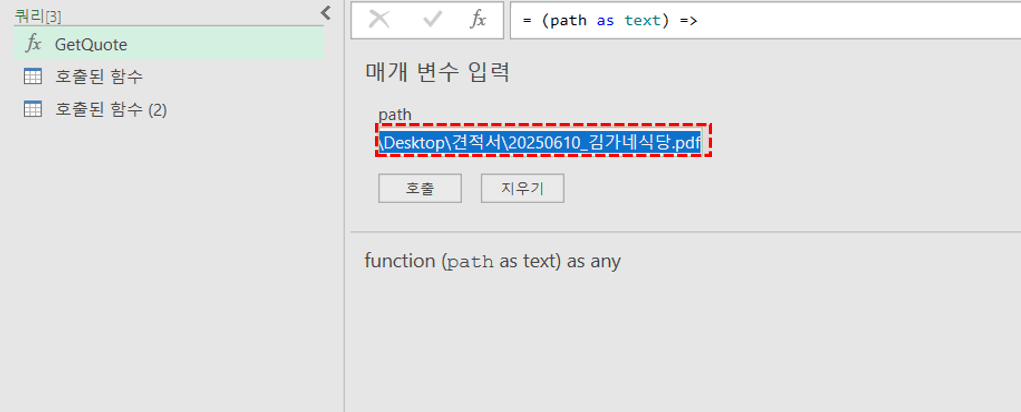Click the fx icon beside GetQuote
The width and height of the screenshot is (1021, 412).
[33, 44]
